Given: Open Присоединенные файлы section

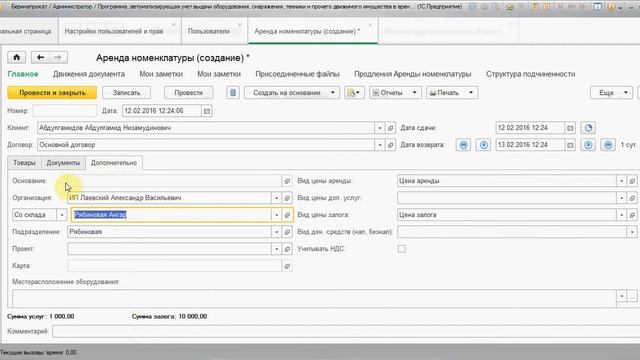Looking at the screenshot, I should click(298, 74).
